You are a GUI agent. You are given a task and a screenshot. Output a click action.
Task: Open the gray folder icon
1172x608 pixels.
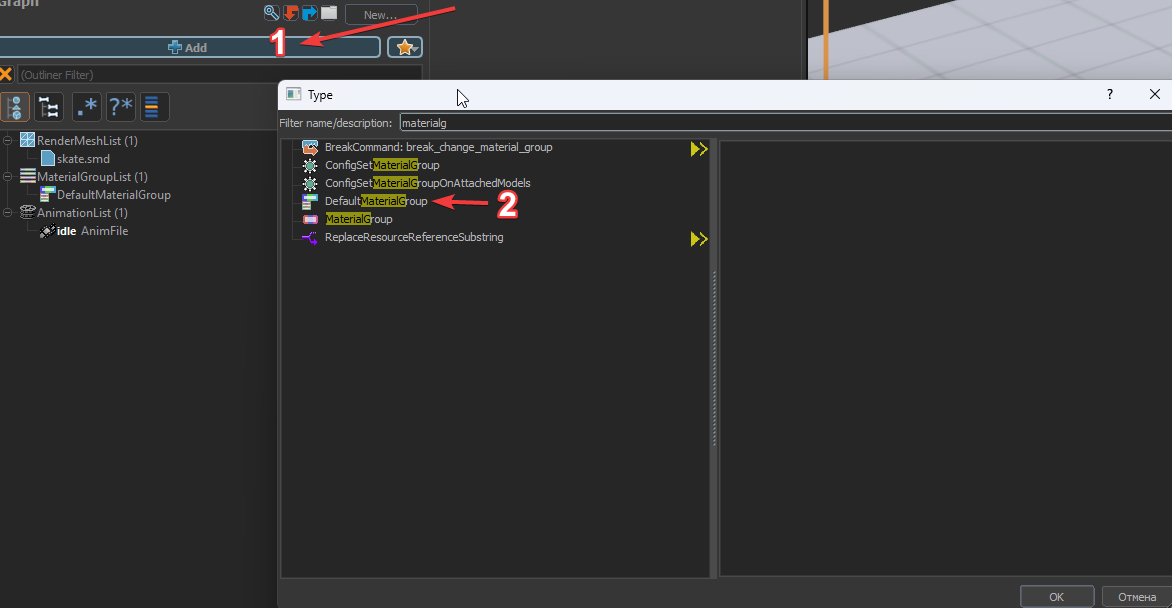pos(329,13)
